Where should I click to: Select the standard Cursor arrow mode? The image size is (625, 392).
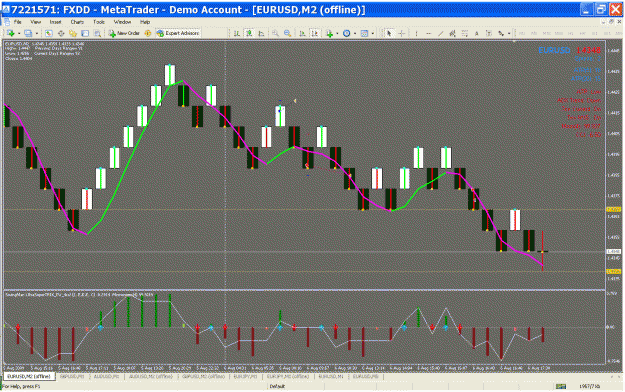tap(389, 33)
